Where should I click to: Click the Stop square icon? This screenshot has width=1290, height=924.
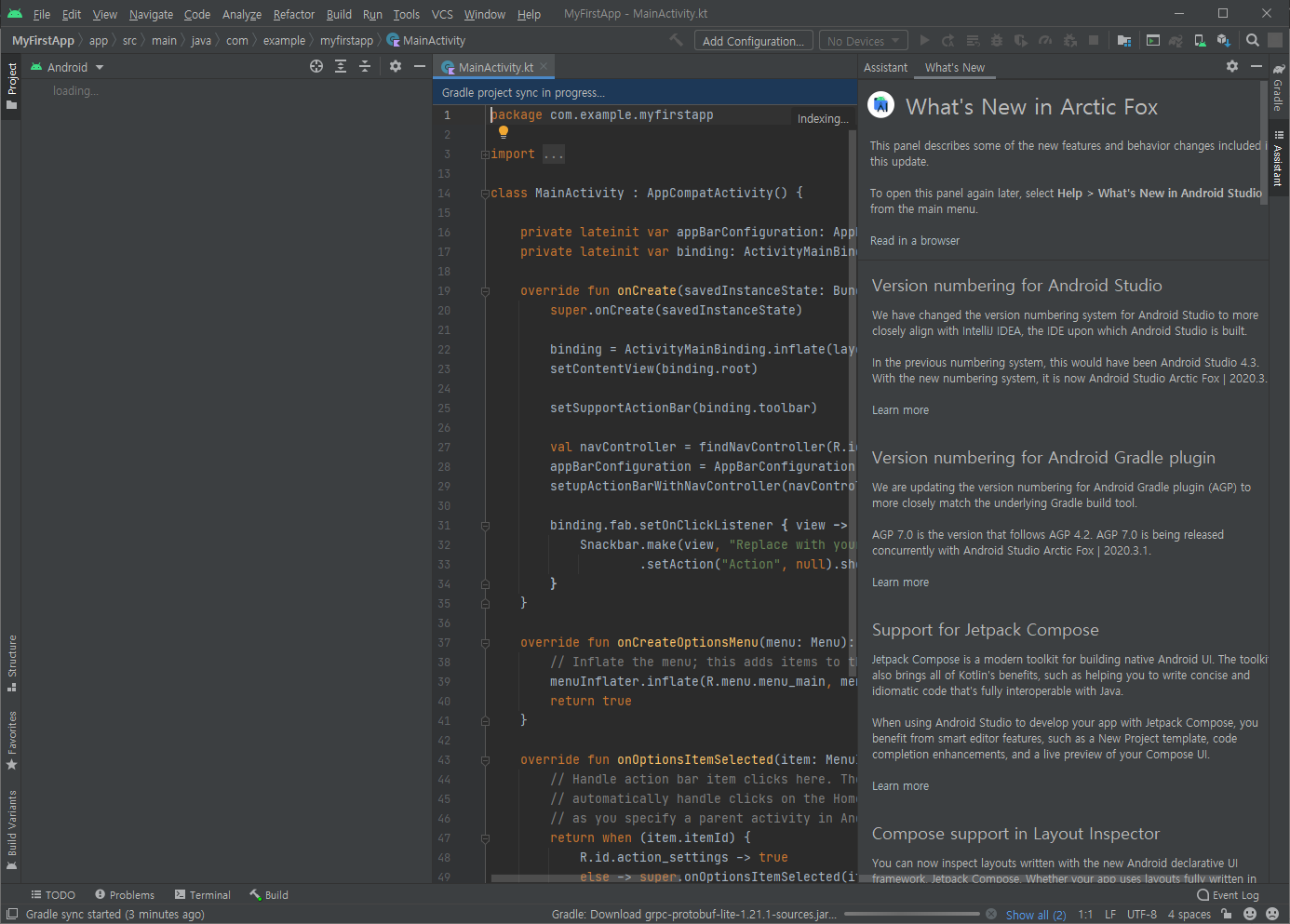point(1094,40)
